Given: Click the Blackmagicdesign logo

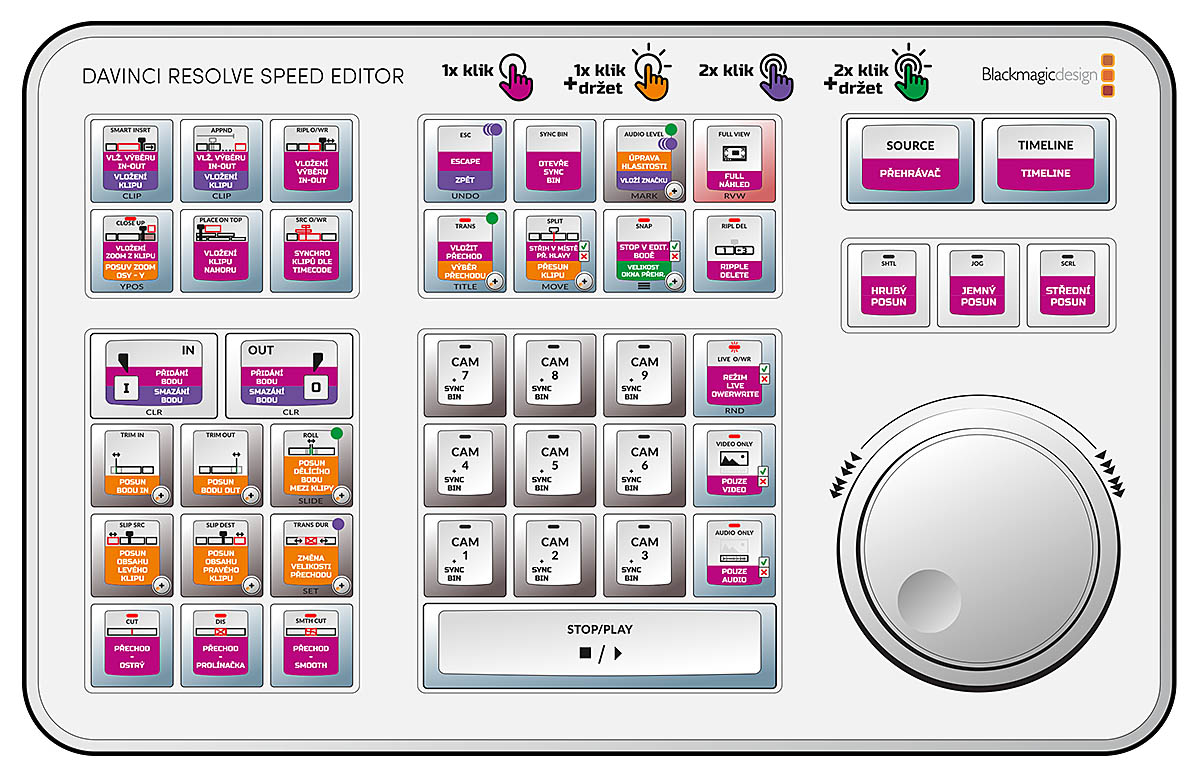Looking at the screenshot, I should click(x=1048, y=75).
